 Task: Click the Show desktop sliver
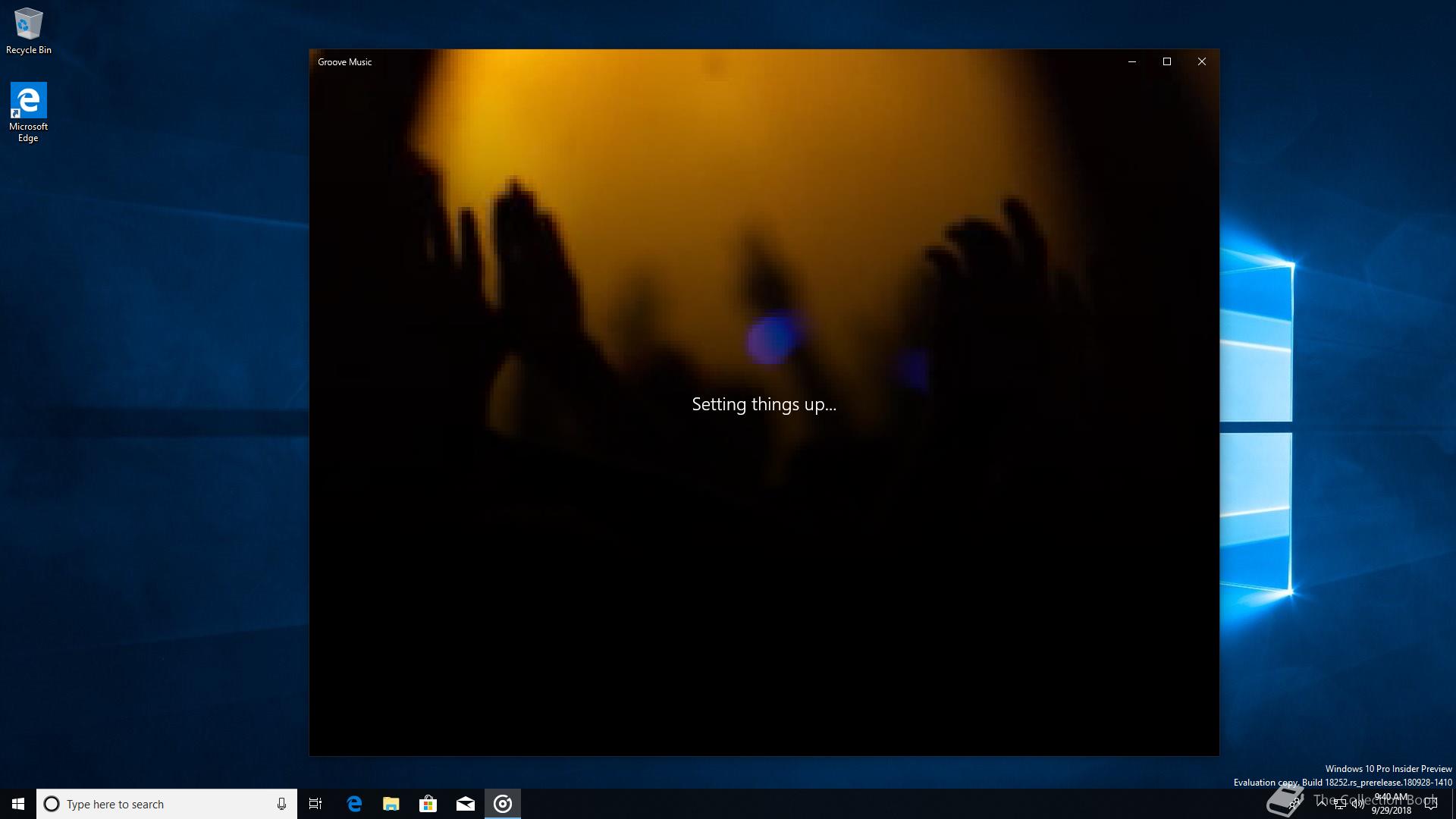[x=1454, y=804]
